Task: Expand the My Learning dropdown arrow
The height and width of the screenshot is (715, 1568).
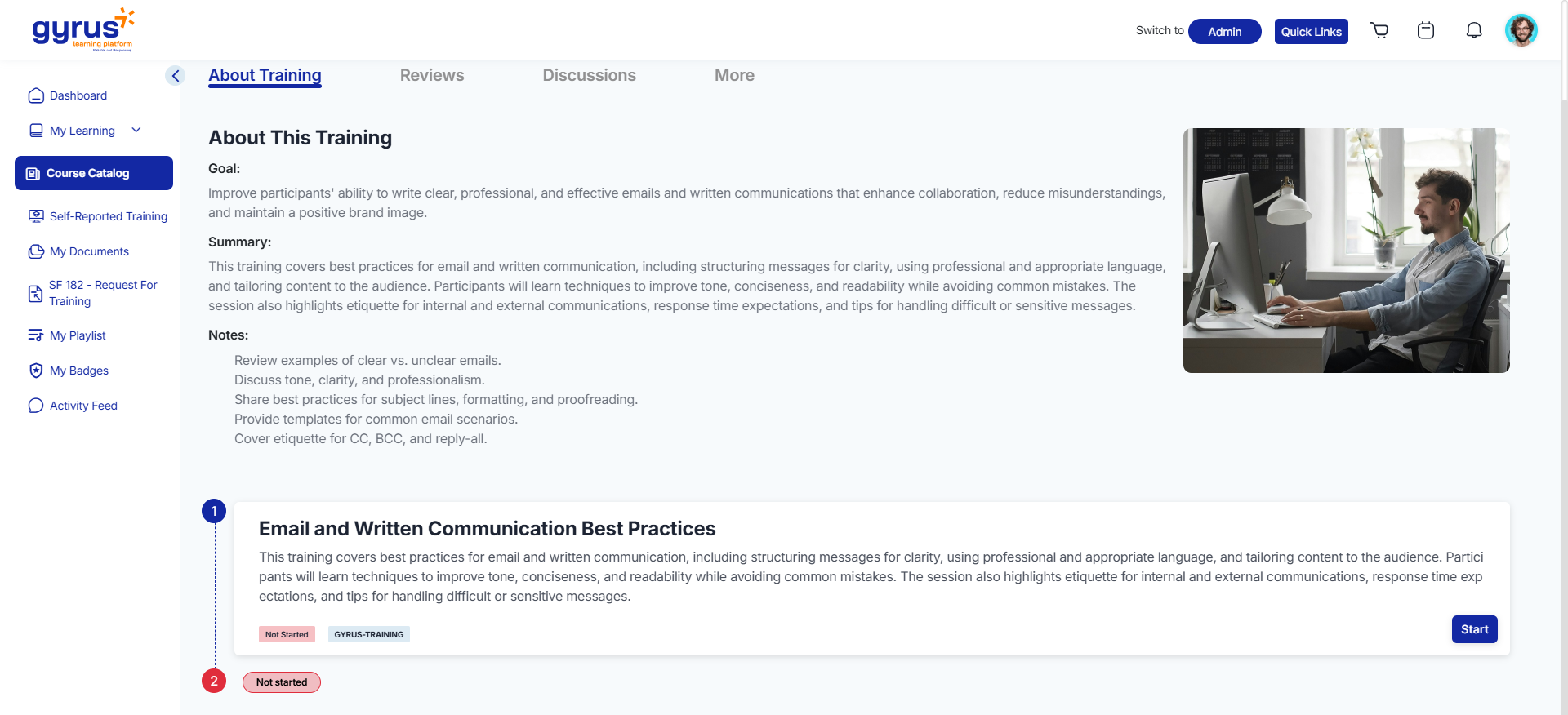Action: [136, 131]
